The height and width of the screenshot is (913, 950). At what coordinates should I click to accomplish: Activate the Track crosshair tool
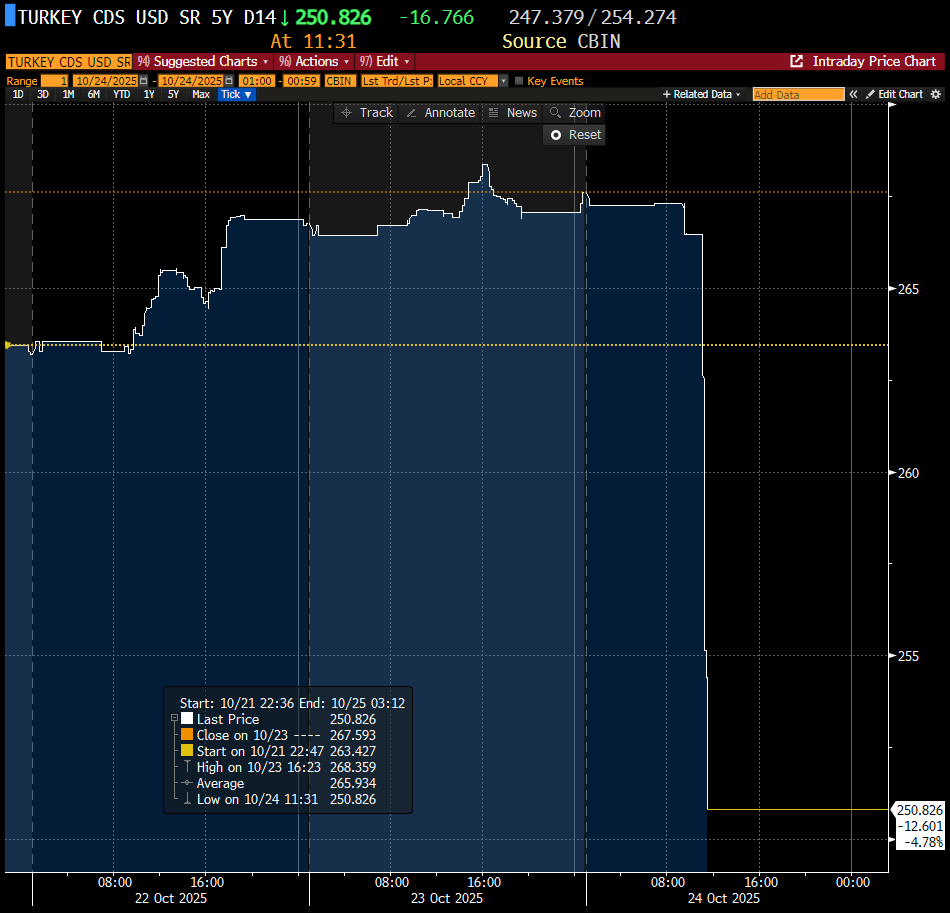click(x=367, y=113)
